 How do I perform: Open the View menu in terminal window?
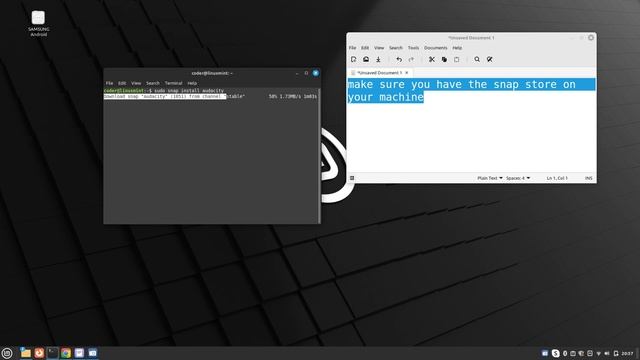click(136, 83)
